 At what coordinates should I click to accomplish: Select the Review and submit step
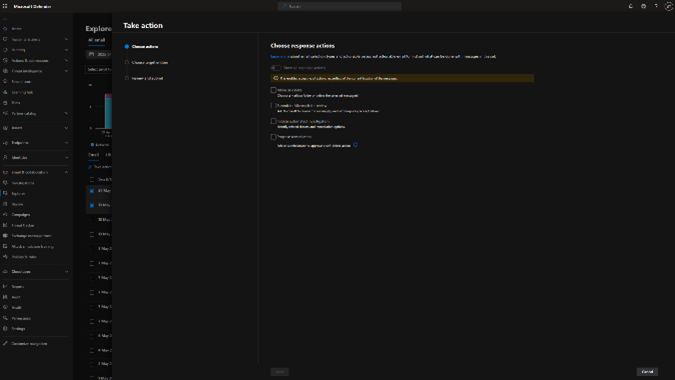pos(147,78)
